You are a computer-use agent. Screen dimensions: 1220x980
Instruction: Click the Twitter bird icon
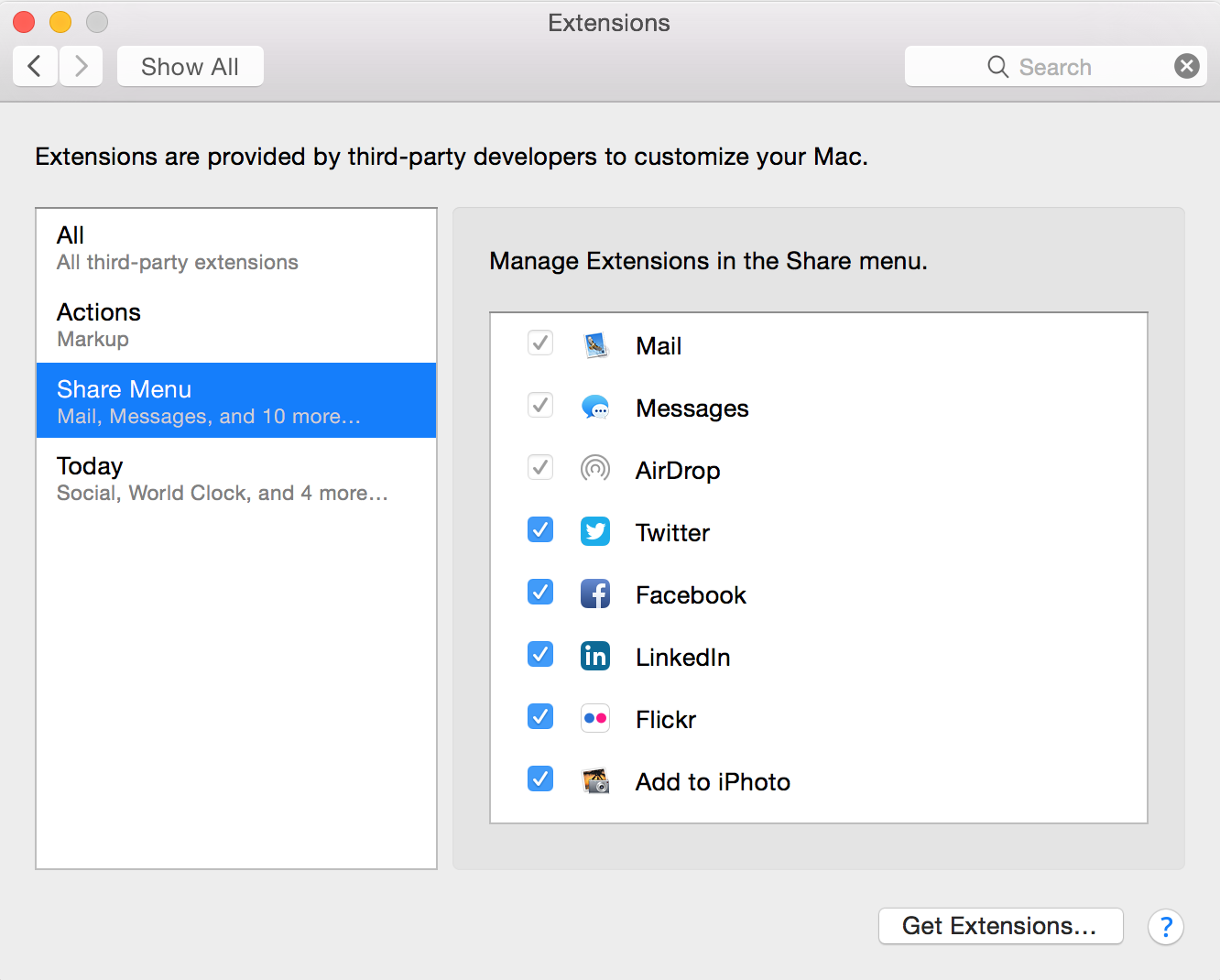595,531
